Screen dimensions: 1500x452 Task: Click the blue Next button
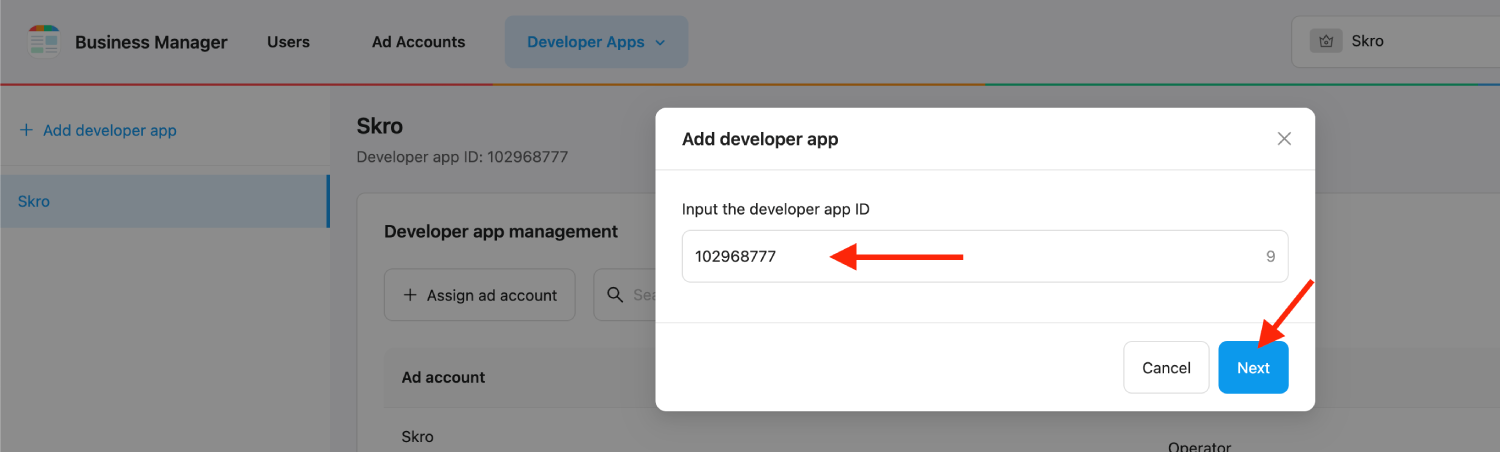click(x=1253, y=368)
